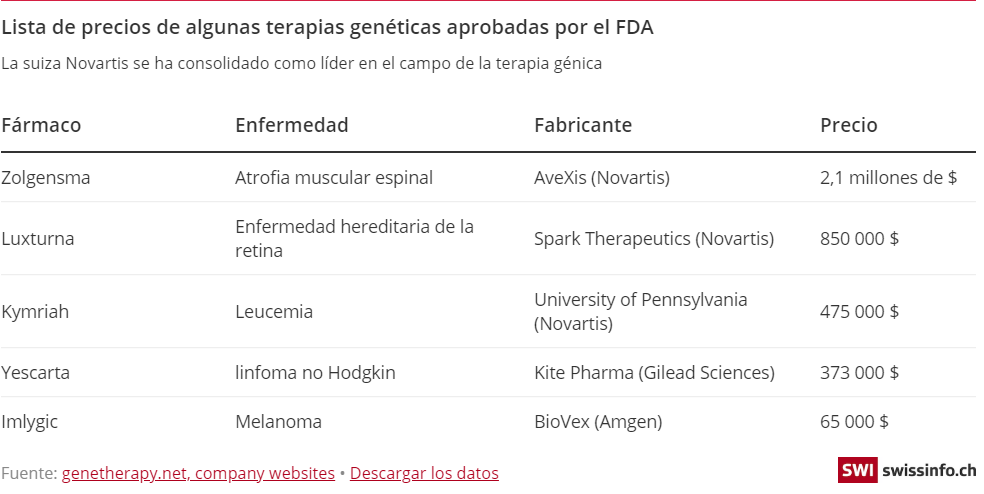984x494 pixels.
Task: Click the 850 000 $ price cell
Action: 859,239
